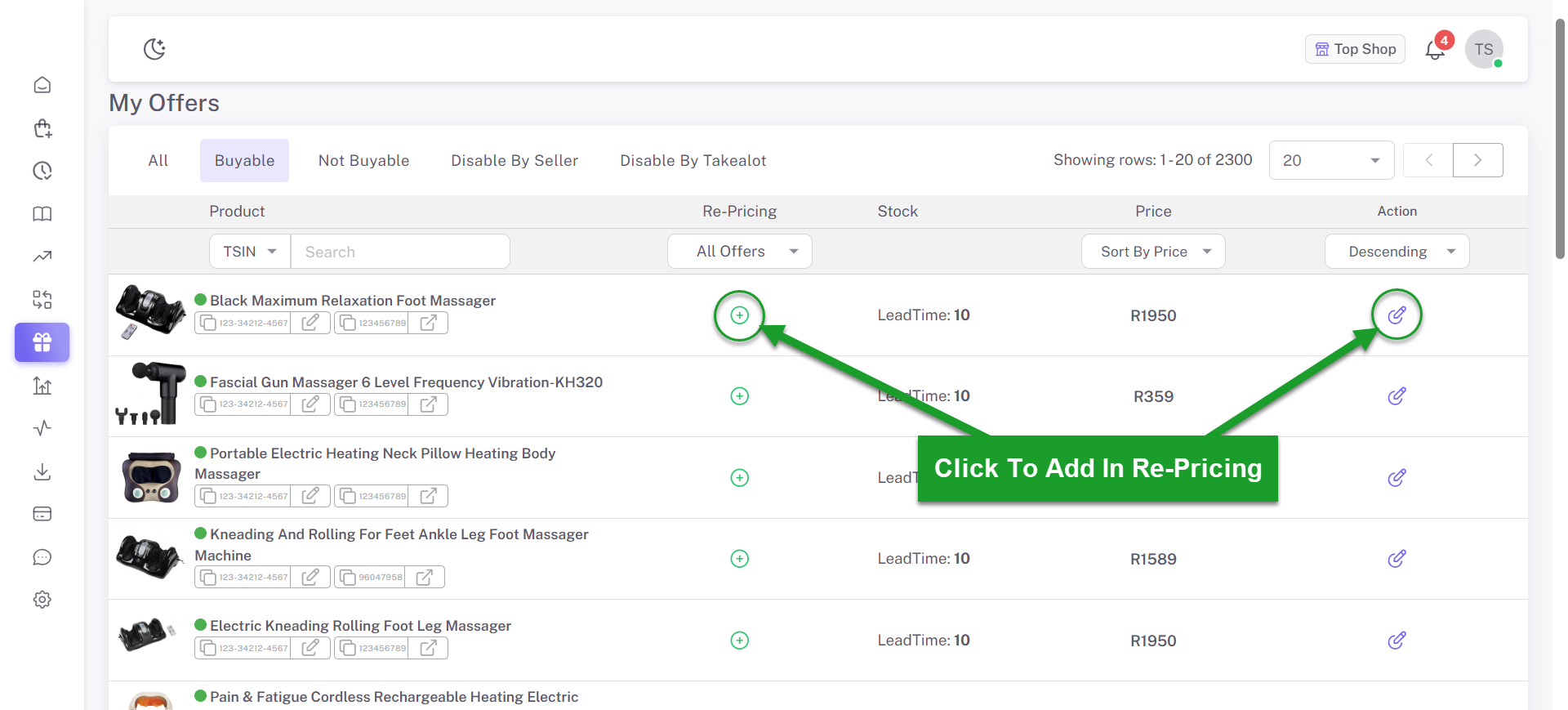The width and height of the screenshot is (1568, 710).
Task: Open Electric Kneading Massager external link
Action: click(x=428, y=648)
